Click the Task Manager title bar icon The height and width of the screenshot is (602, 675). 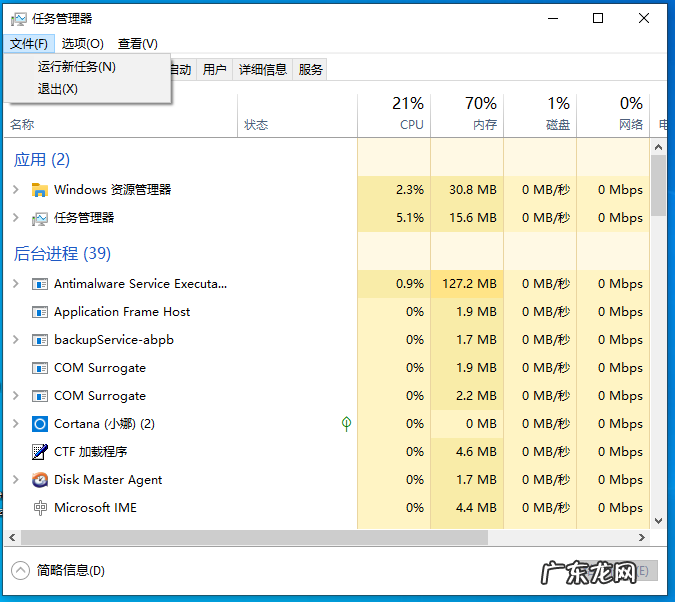tap(19, 19)
